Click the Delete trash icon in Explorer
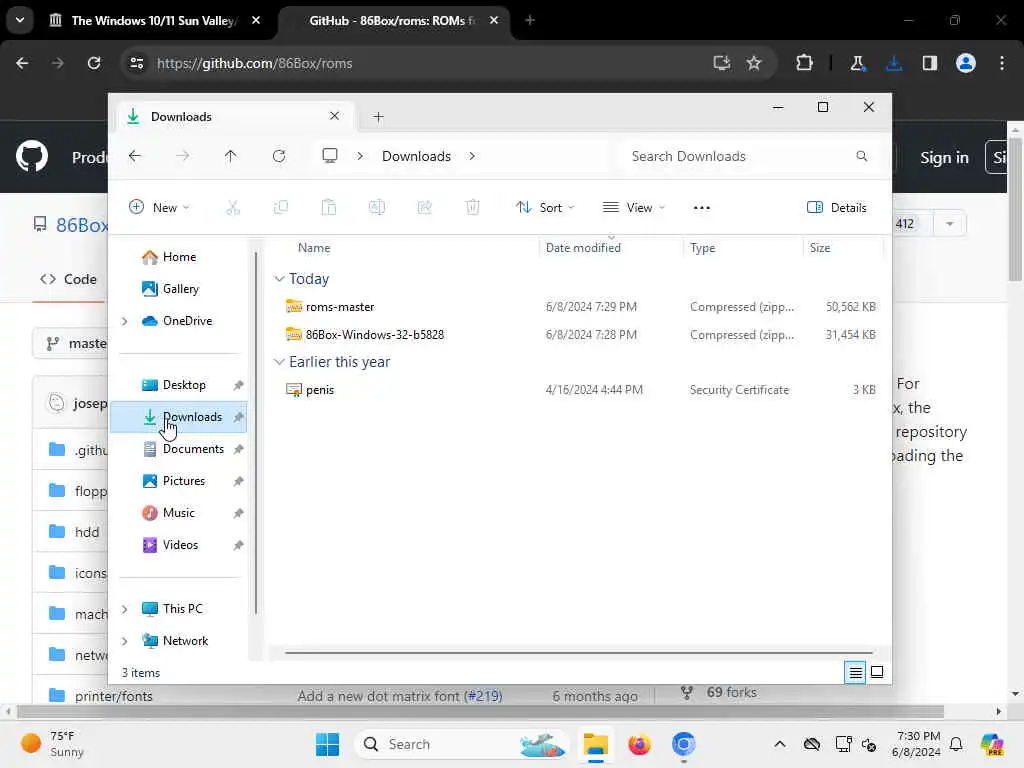This screenshot has height=768, width=1024. pos(472,208)
